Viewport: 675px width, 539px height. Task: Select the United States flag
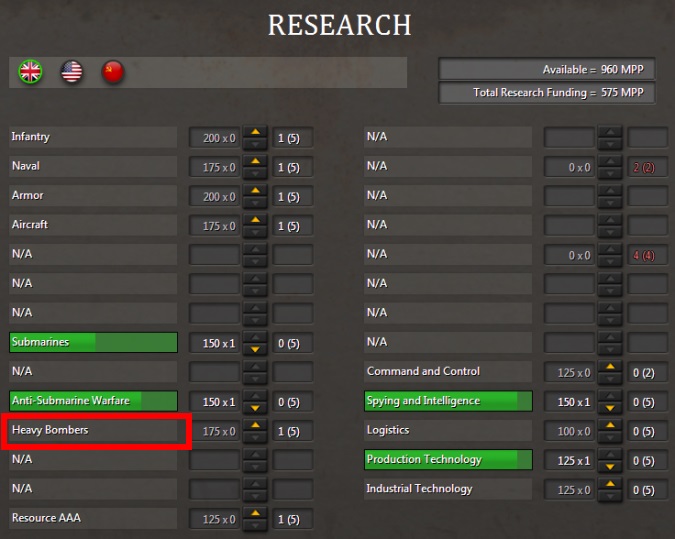tap(71, 71)
